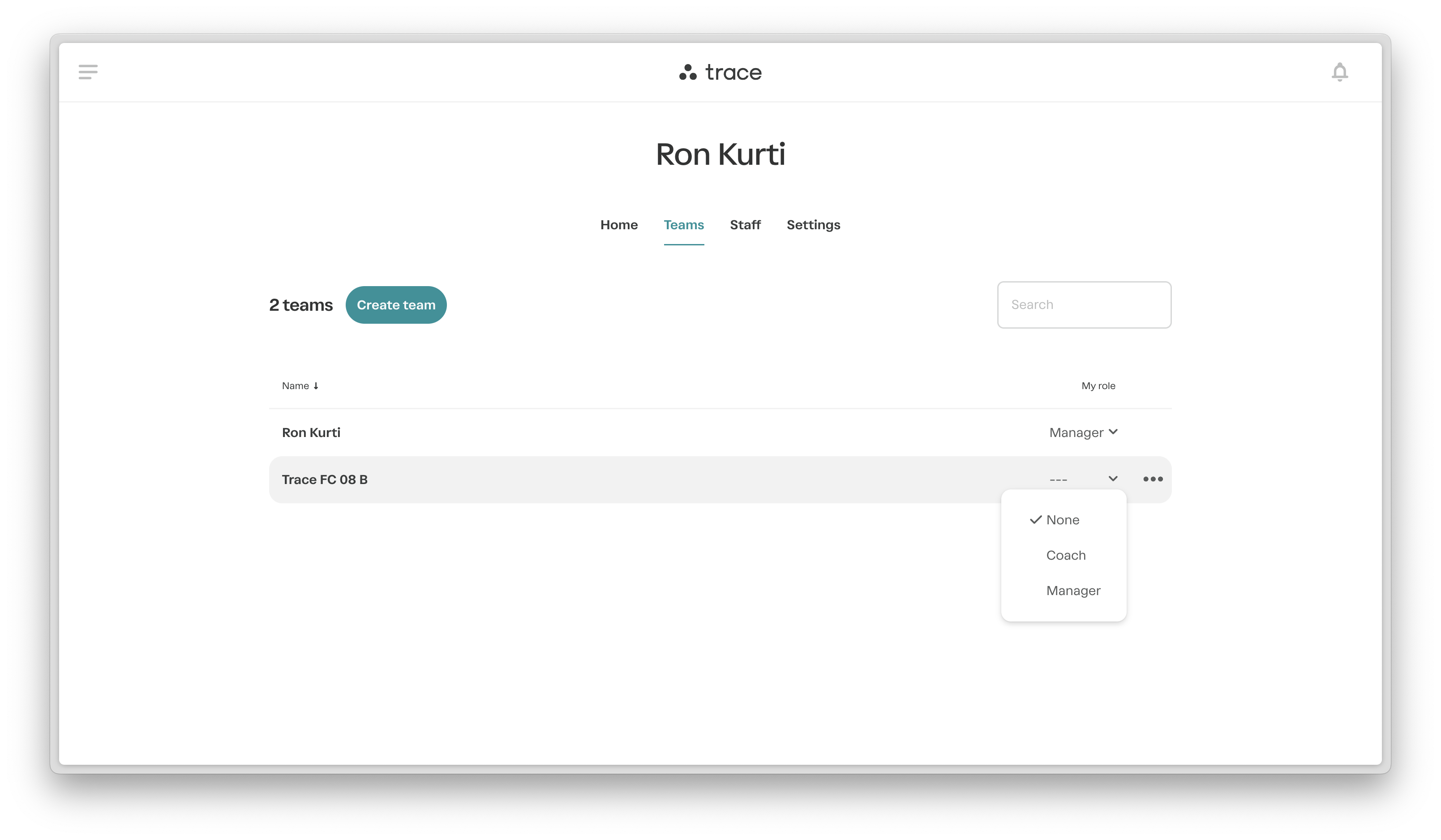1441x840 pixels.
Task: Expand the Manager role dropdown for Ron Kurti
Action: click(1083, 432)
